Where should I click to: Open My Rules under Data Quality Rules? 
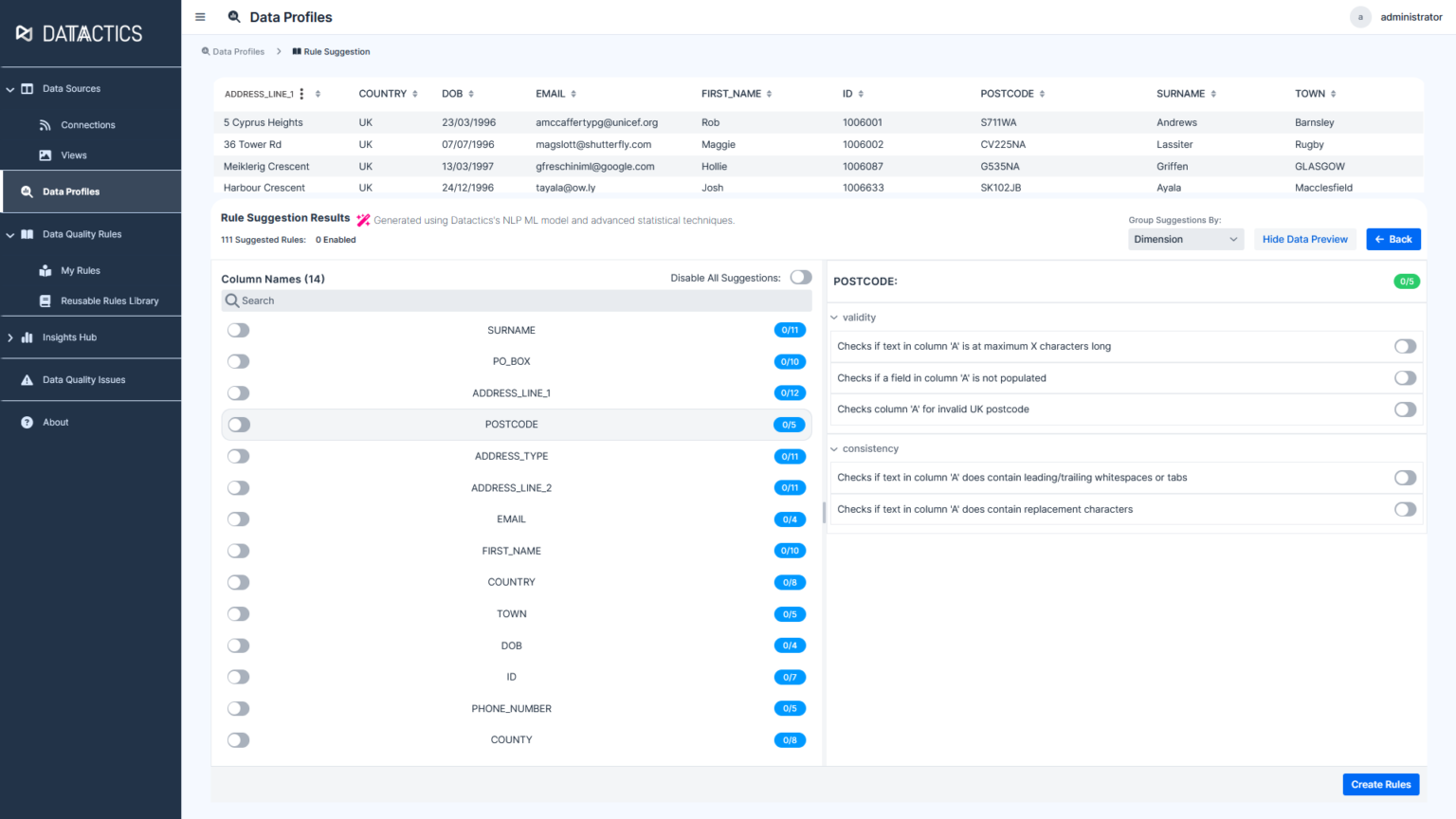(80, 270)
